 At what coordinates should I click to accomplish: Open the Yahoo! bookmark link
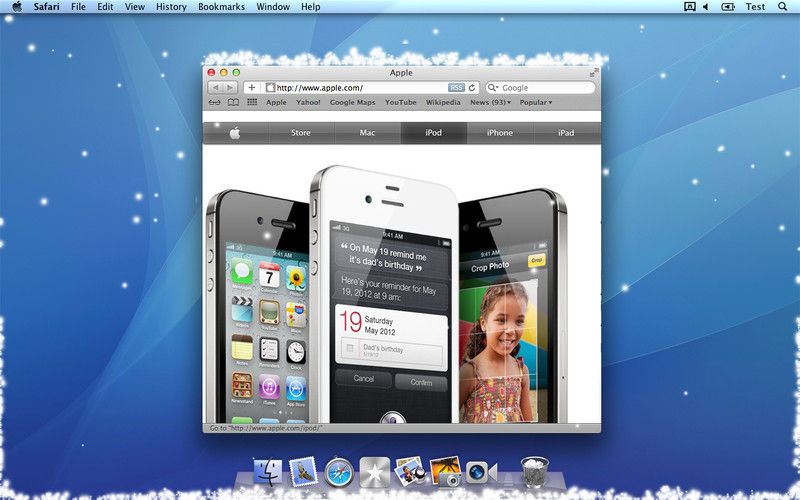pyautogui.click(x=308, y=103)
